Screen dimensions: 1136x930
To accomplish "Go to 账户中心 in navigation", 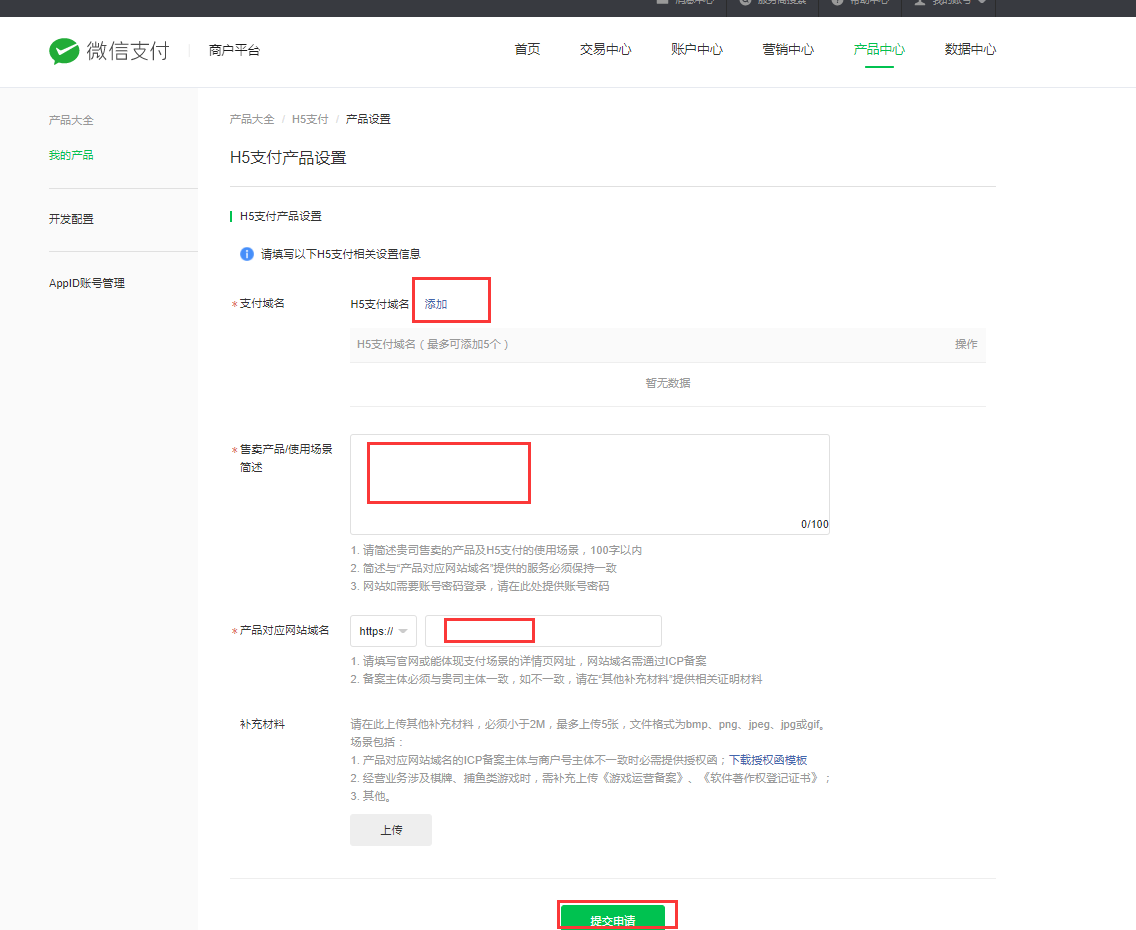I will [696, 49].
